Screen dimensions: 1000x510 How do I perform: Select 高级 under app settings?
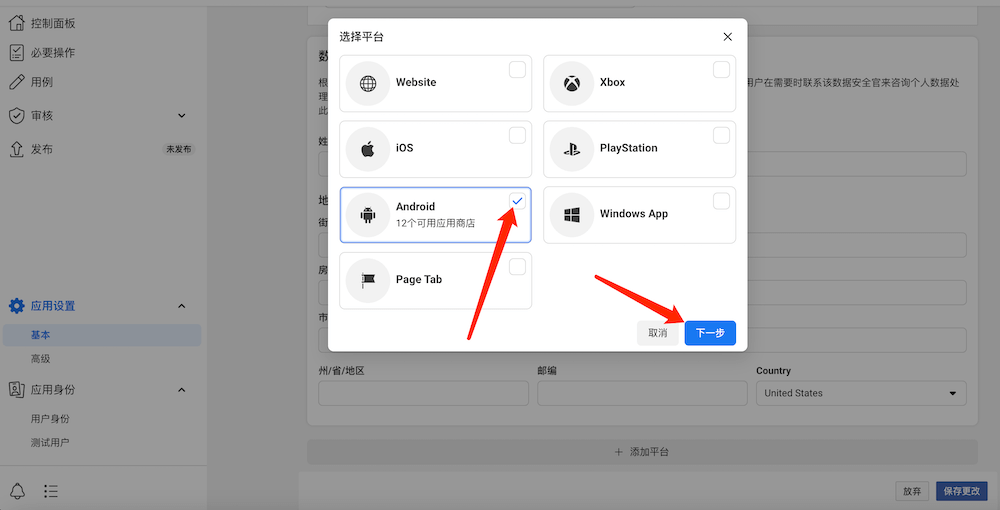(x=41, y=358)
